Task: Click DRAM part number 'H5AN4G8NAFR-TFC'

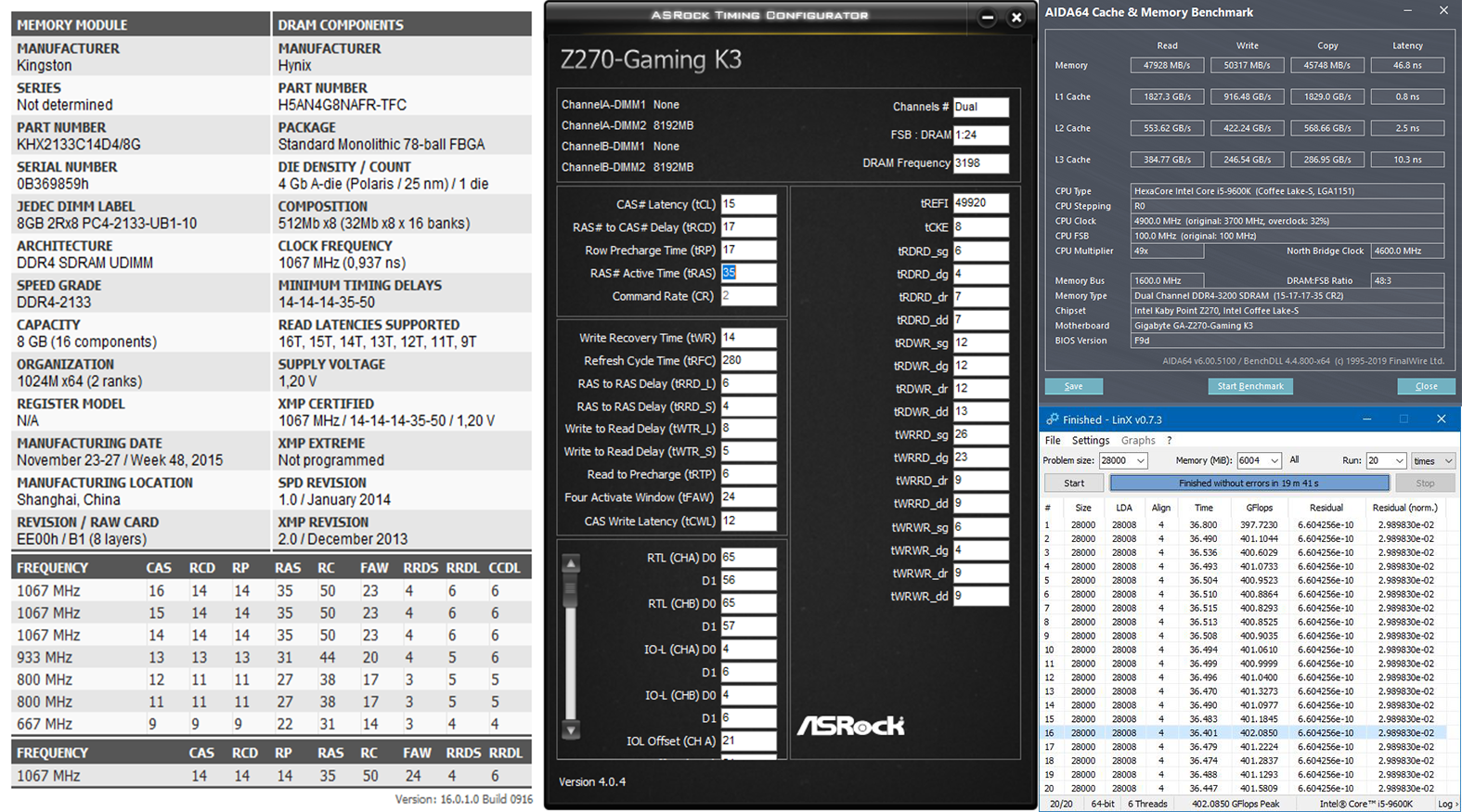Action: (343, 105)
